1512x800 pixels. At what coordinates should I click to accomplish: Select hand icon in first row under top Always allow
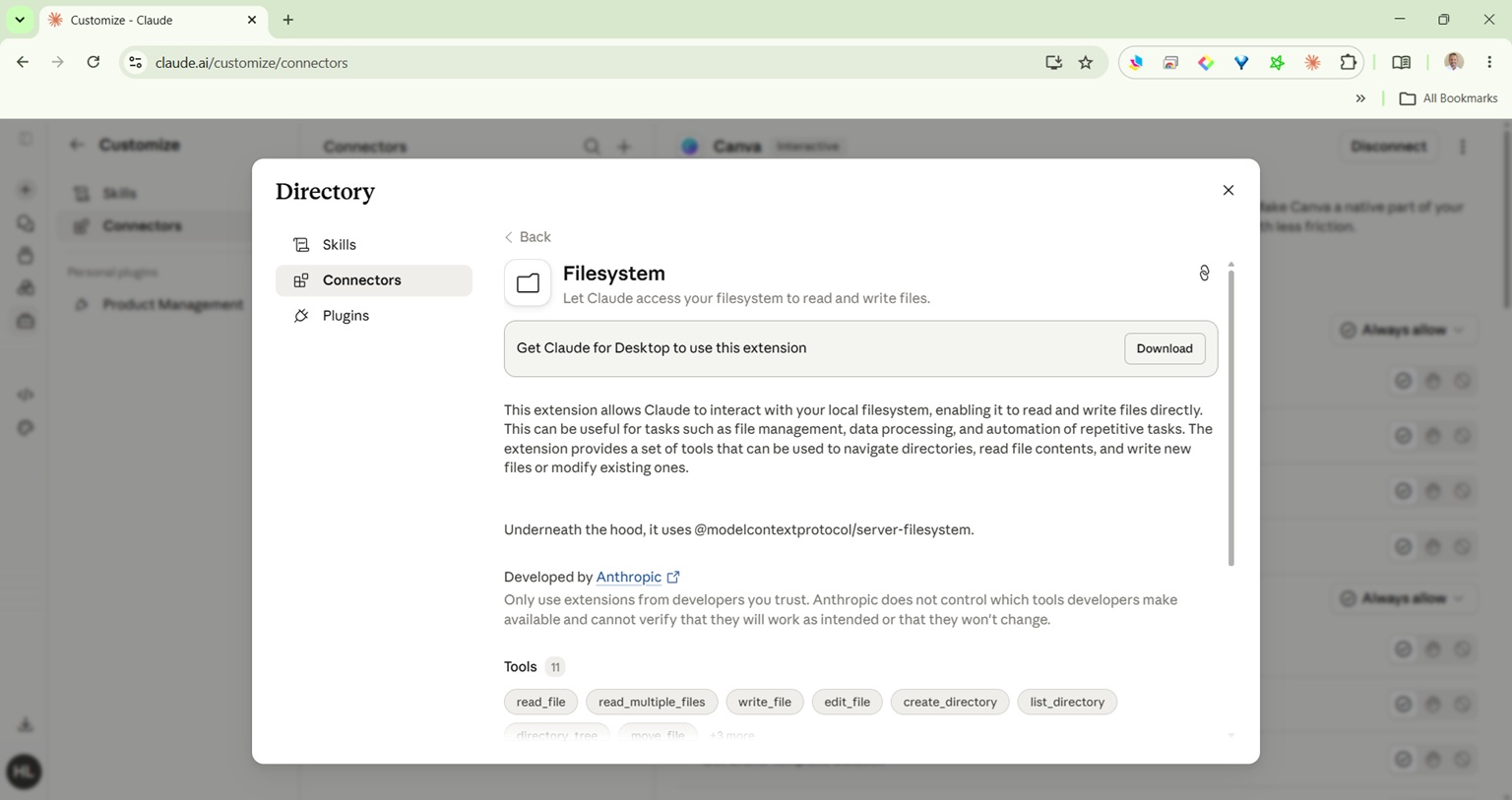[1433, 381]
